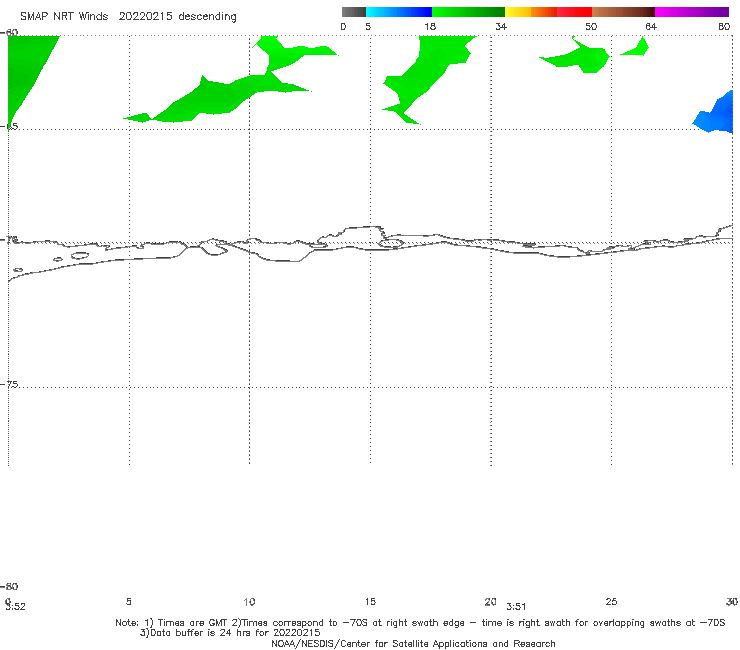Click the "34" label under the color bar
Image resolution: width=740 pixels, height=650 pixels.
[501, 27]
